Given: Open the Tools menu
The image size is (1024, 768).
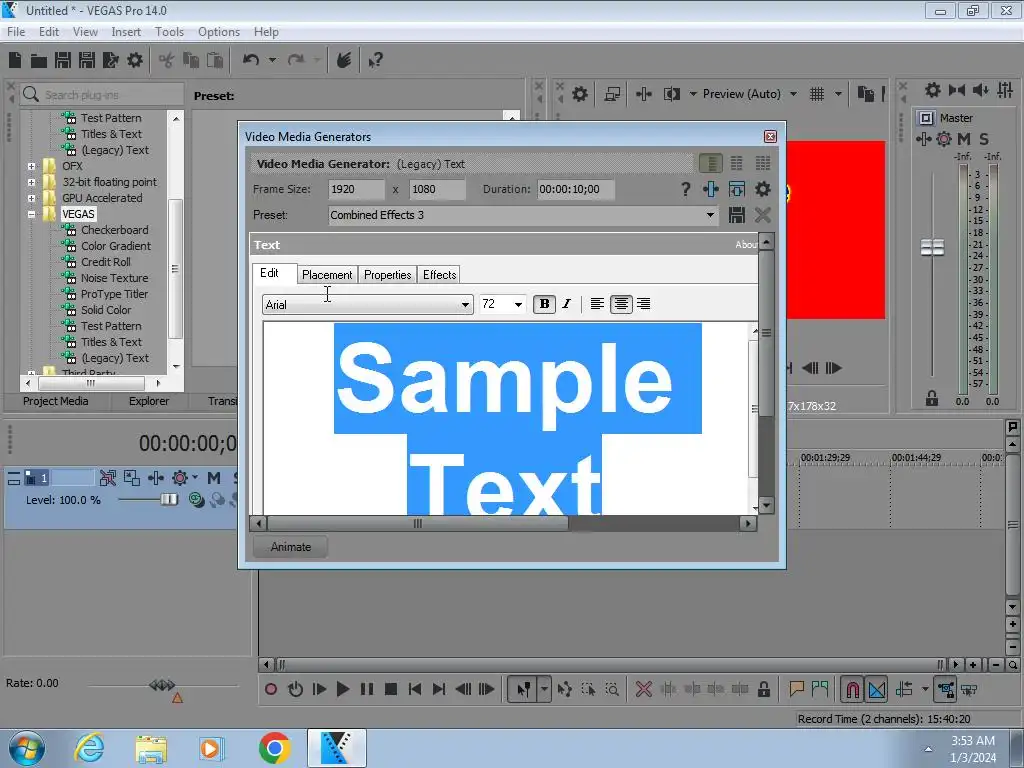Looking at the screenshot, I should coord(169,32).
